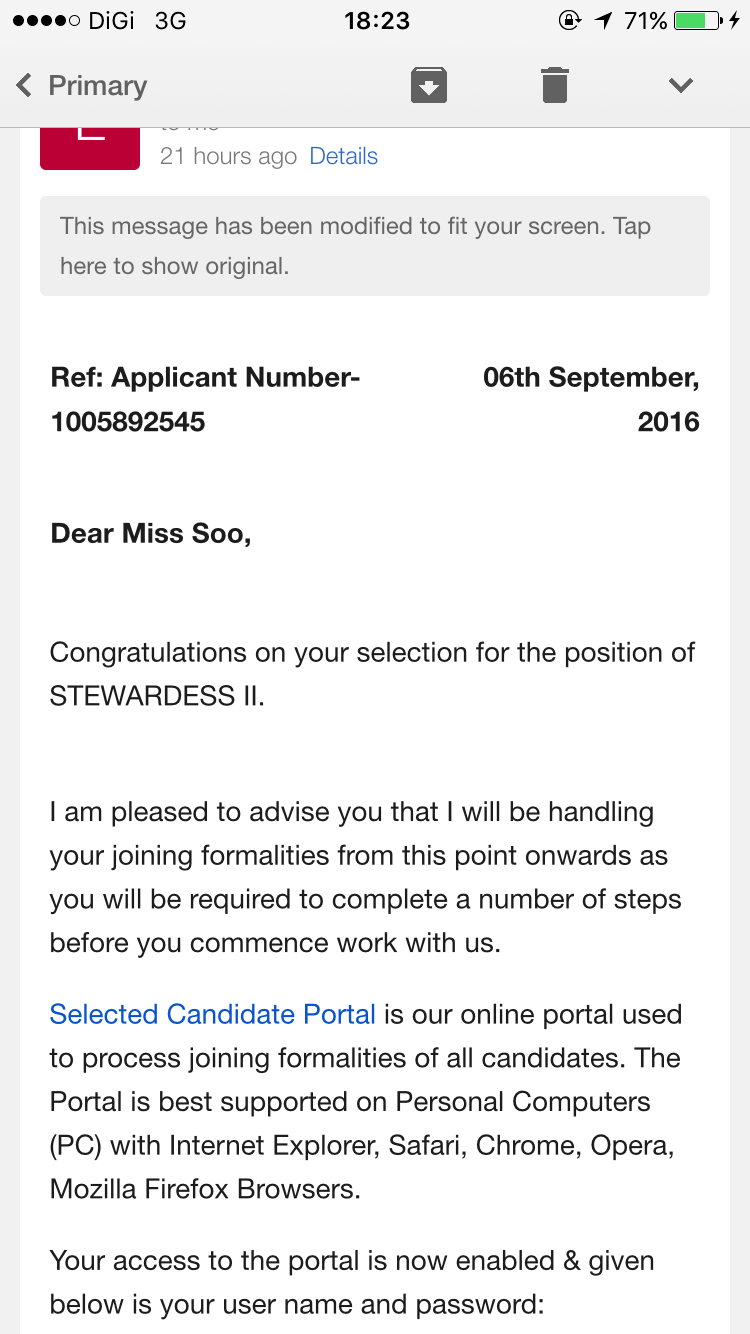Tap the Dear Miss Soo greeting

tap(151, 533)
